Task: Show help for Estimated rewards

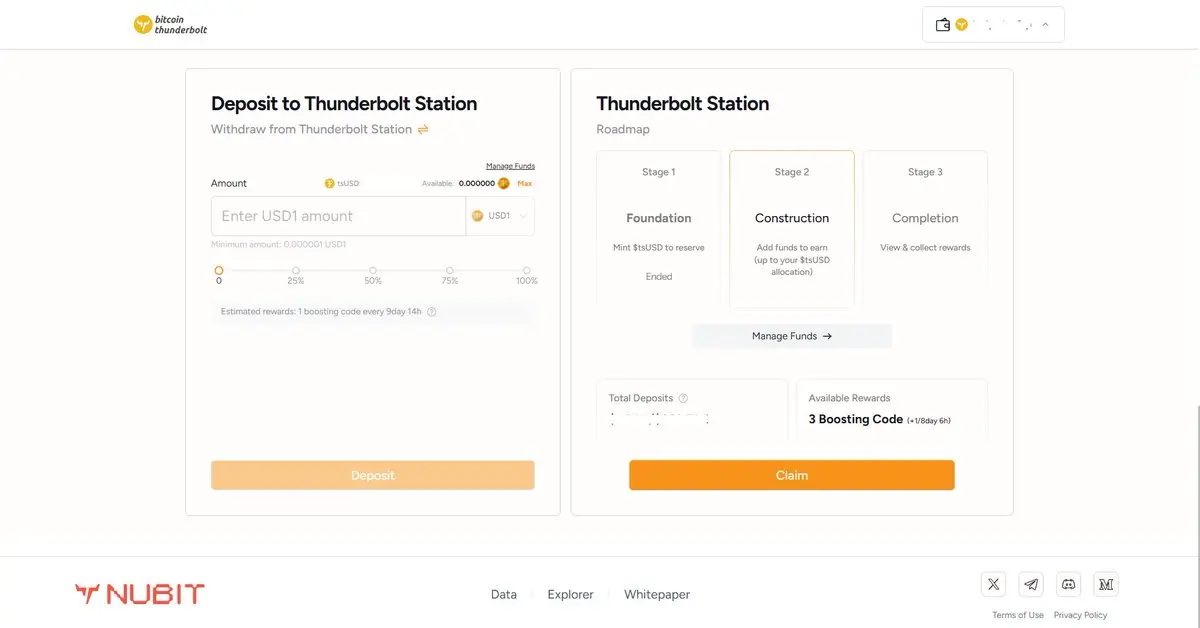Action: tap(432, 312)
